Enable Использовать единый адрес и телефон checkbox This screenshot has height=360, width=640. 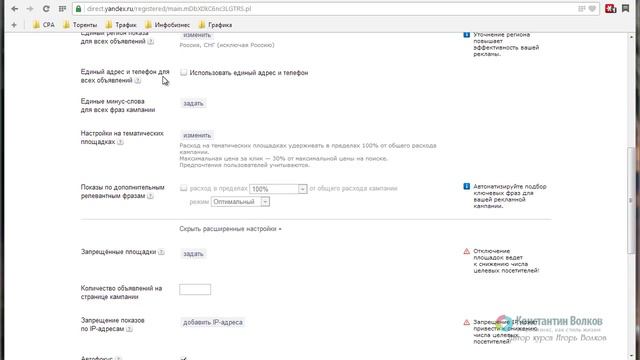[184, 72]
